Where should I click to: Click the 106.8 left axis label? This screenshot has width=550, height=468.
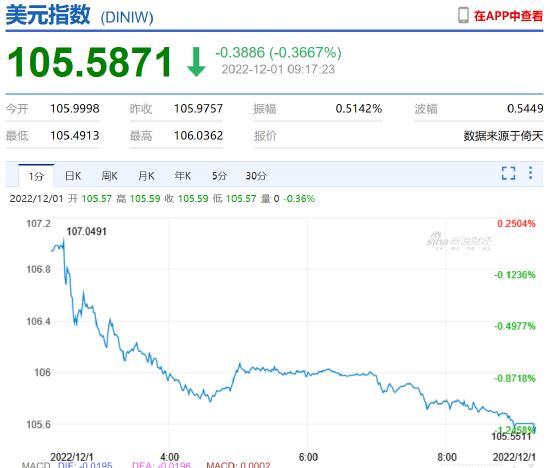(39, 269)
